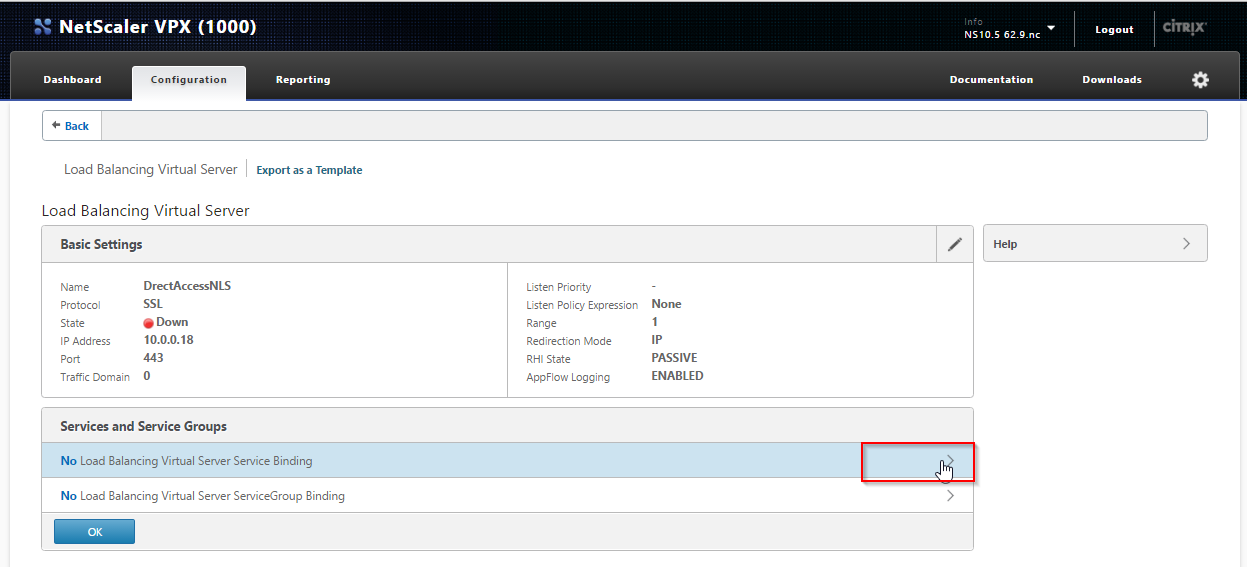Image resolution: width=1247 pixels, height=567 pixels.
Task: Open settings via the gear icon
Action: (1200, 80)
